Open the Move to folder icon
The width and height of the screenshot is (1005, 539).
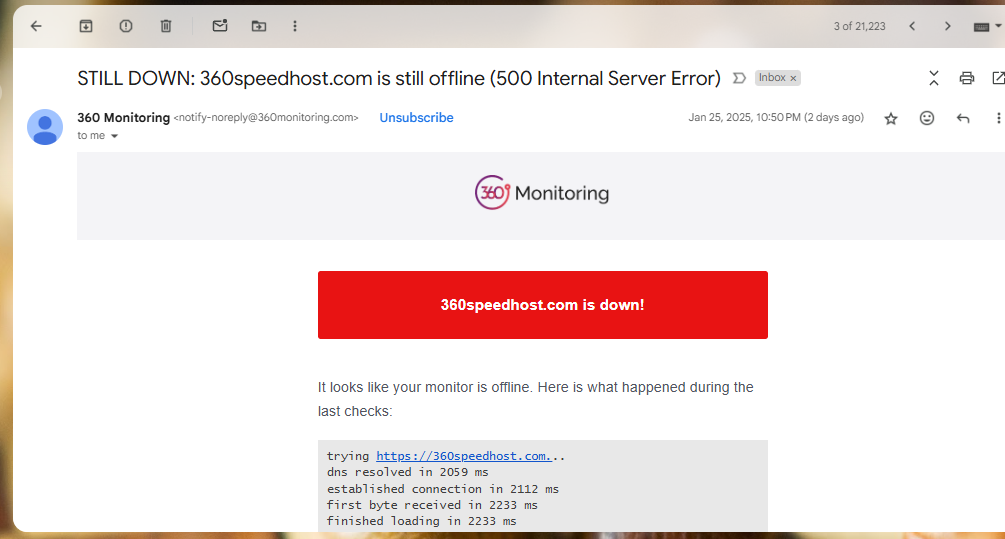pyautogui.click(x=259, y=26)
